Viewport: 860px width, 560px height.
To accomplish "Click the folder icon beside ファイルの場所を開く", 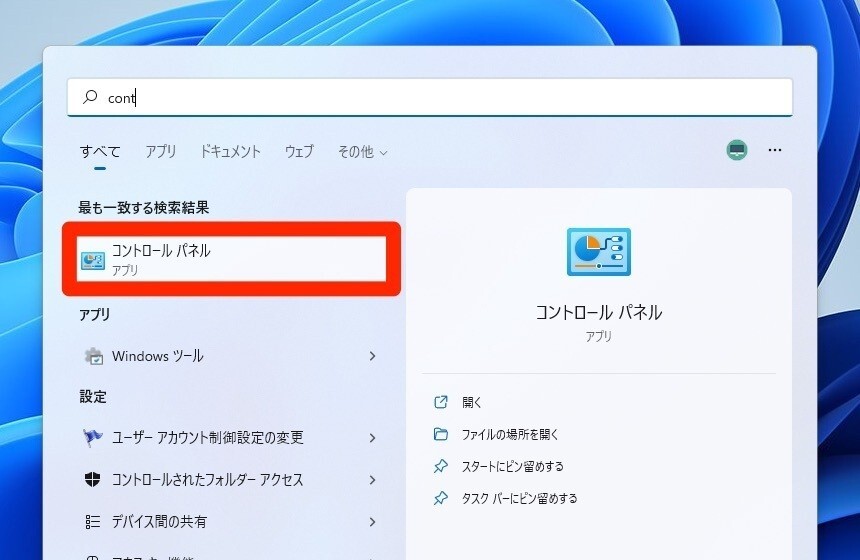I will (440, 434).
